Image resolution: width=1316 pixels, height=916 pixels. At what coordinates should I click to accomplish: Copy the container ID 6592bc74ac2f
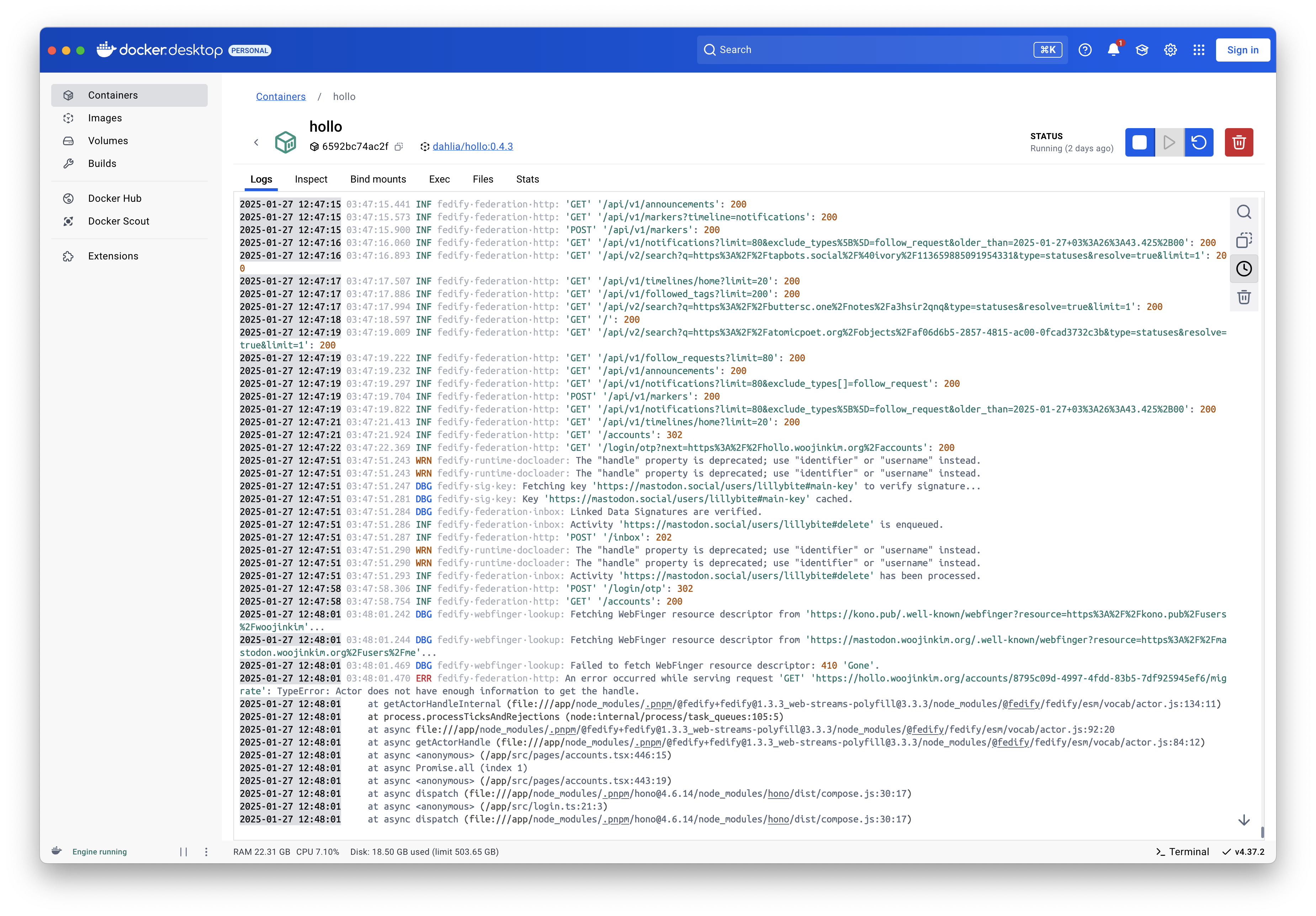click(399, 147)
